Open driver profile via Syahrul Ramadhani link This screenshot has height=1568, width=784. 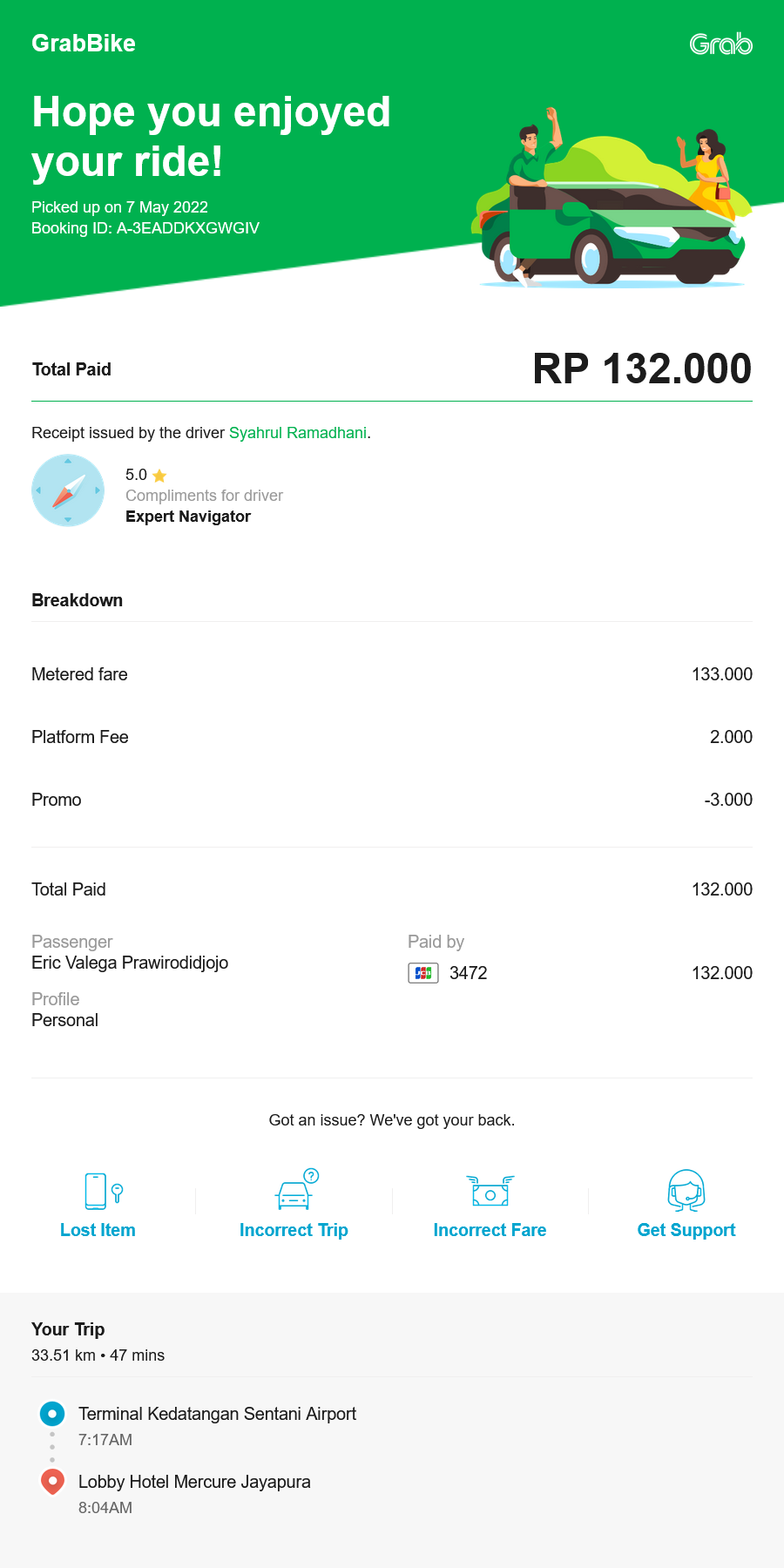pyautogui.click(x=298, y=433)
